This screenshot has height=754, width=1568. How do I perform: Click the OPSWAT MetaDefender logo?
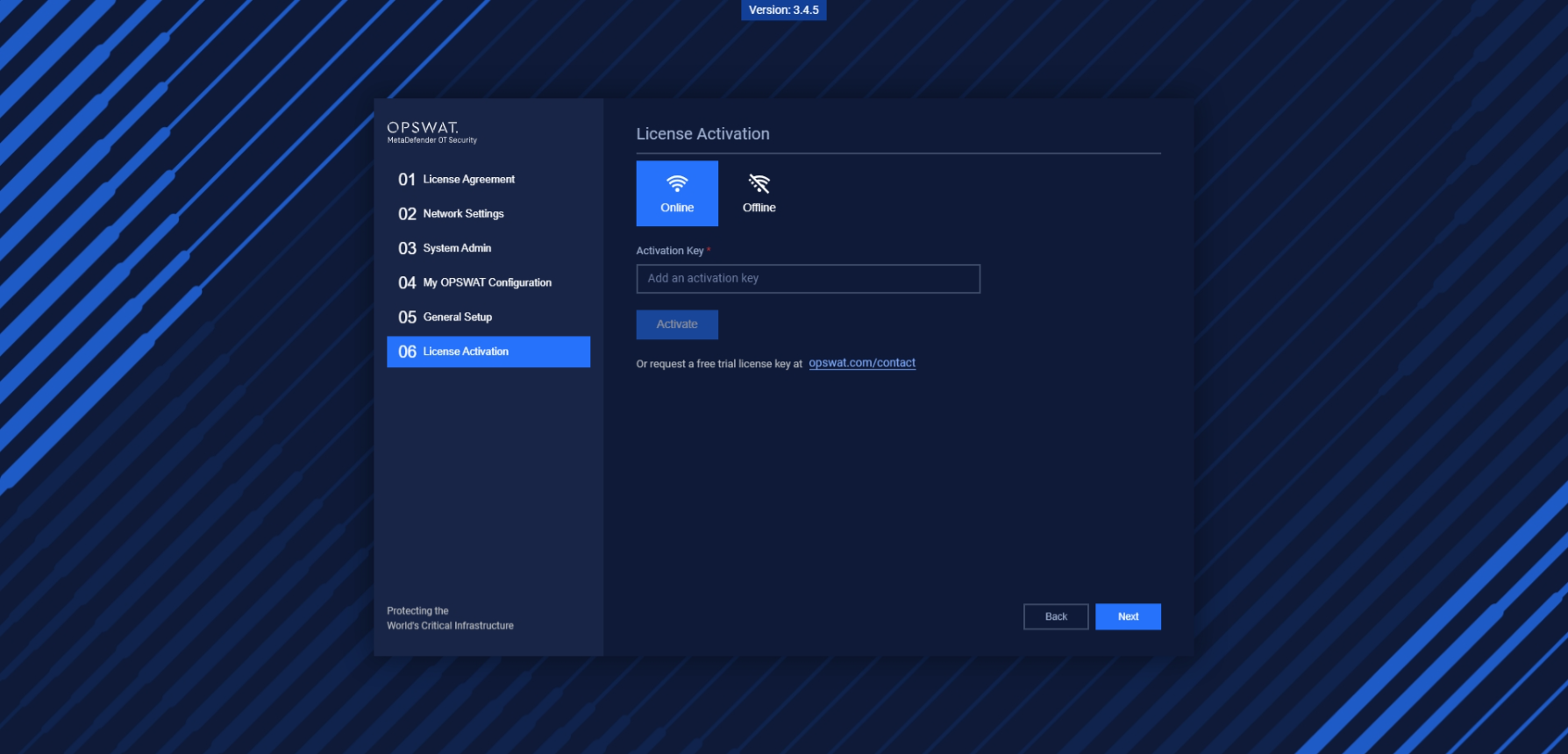[432, 132]
